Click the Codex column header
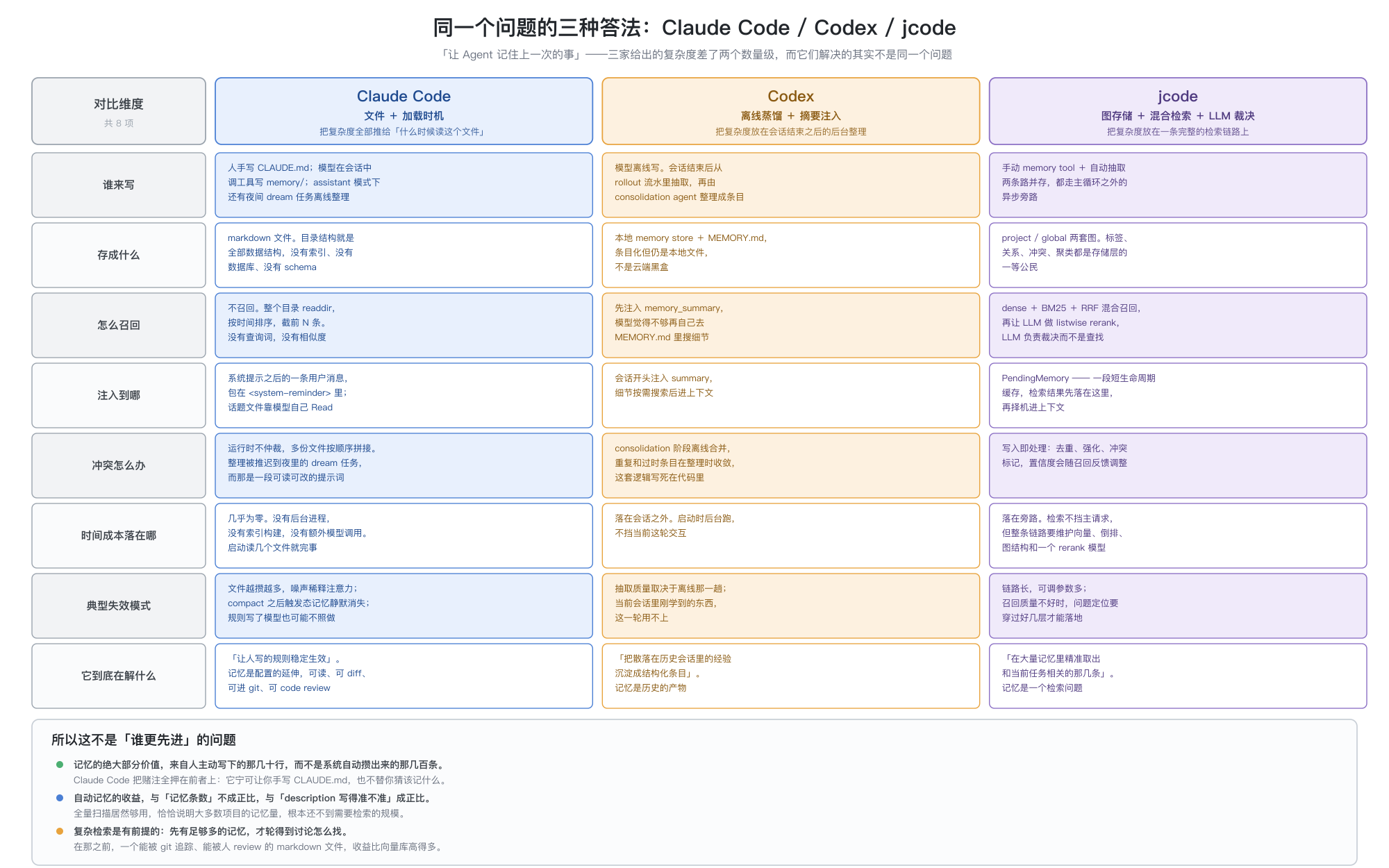This screenshot has height=868, width=1389. coord(790,111)
